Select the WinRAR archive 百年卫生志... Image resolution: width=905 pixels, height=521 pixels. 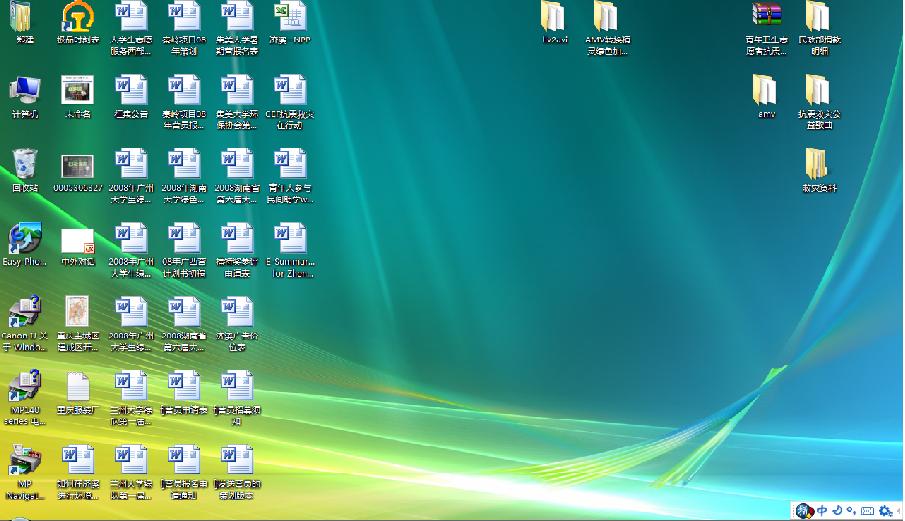[766, 15]
